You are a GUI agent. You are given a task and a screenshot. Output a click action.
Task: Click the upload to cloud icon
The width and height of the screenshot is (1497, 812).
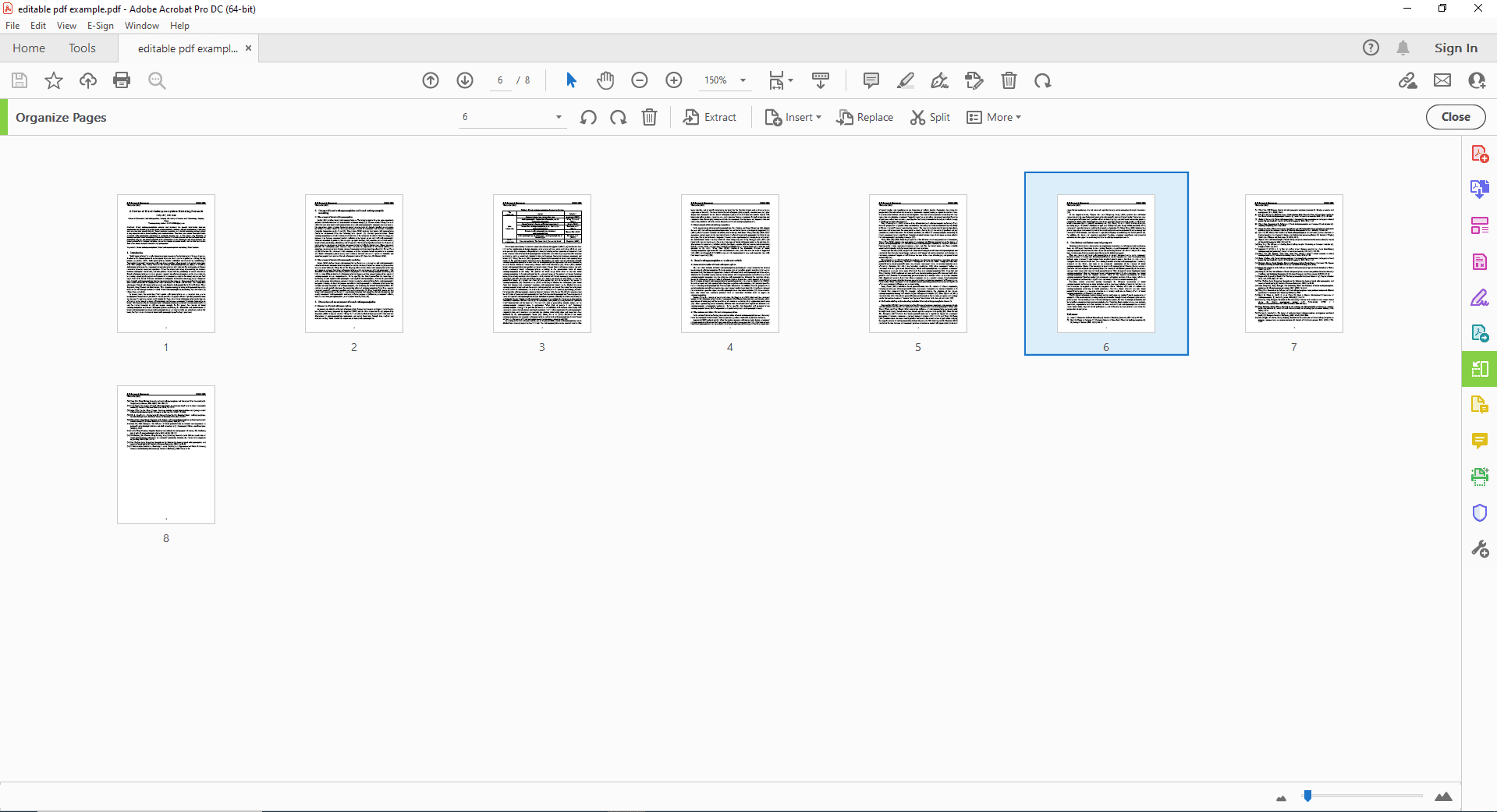pos(88,80)
